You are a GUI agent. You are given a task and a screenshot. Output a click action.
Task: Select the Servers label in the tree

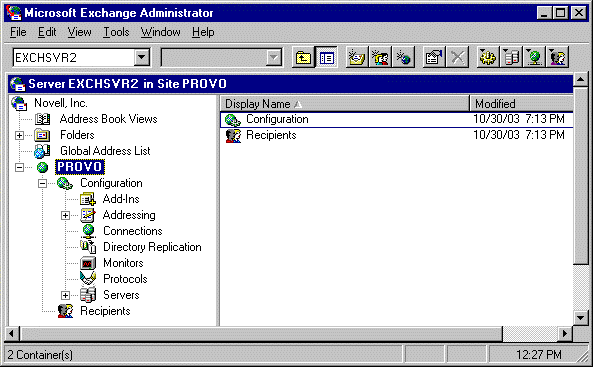pyautogui.click(x=121, y=295)
